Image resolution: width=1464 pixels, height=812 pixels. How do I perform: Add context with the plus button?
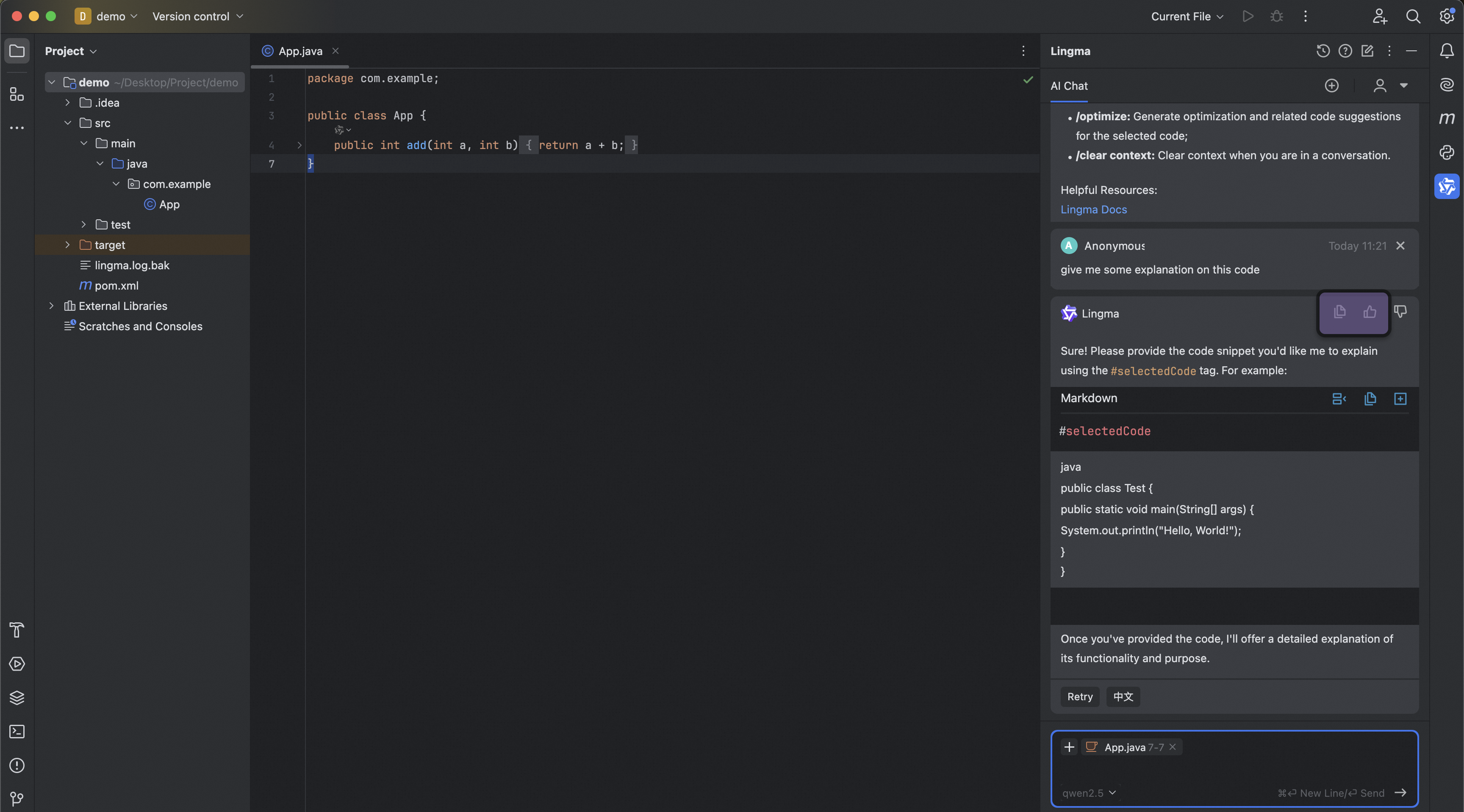pos(1069,747)
